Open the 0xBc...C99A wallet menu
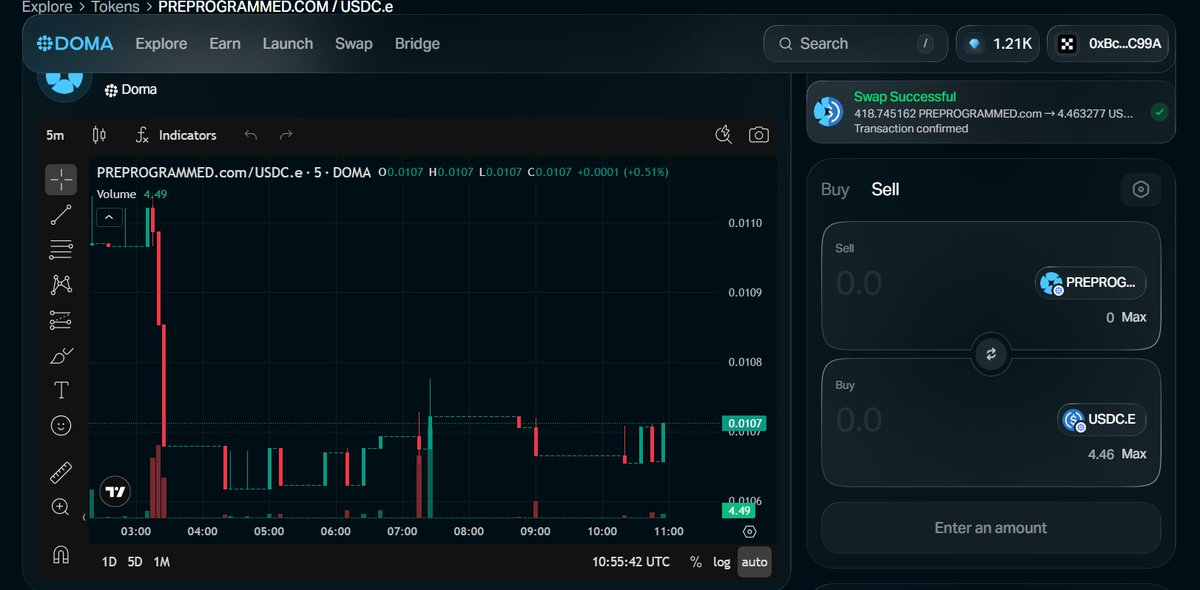This screenshot has width=1200, height=590. 1108,44
